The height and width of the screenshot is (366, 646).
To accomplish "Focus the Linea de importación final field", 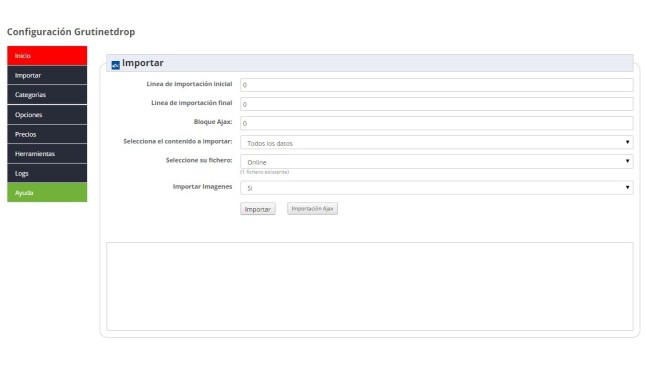I will pyautogui.click(x=437, y=104).
